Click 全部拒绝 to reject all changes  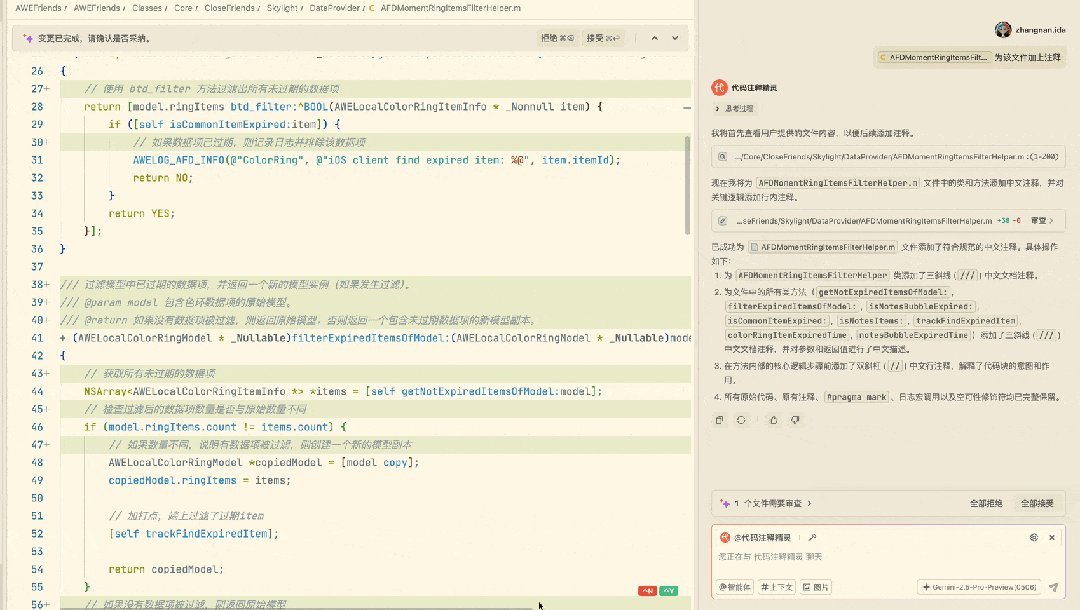coord(986,503)
